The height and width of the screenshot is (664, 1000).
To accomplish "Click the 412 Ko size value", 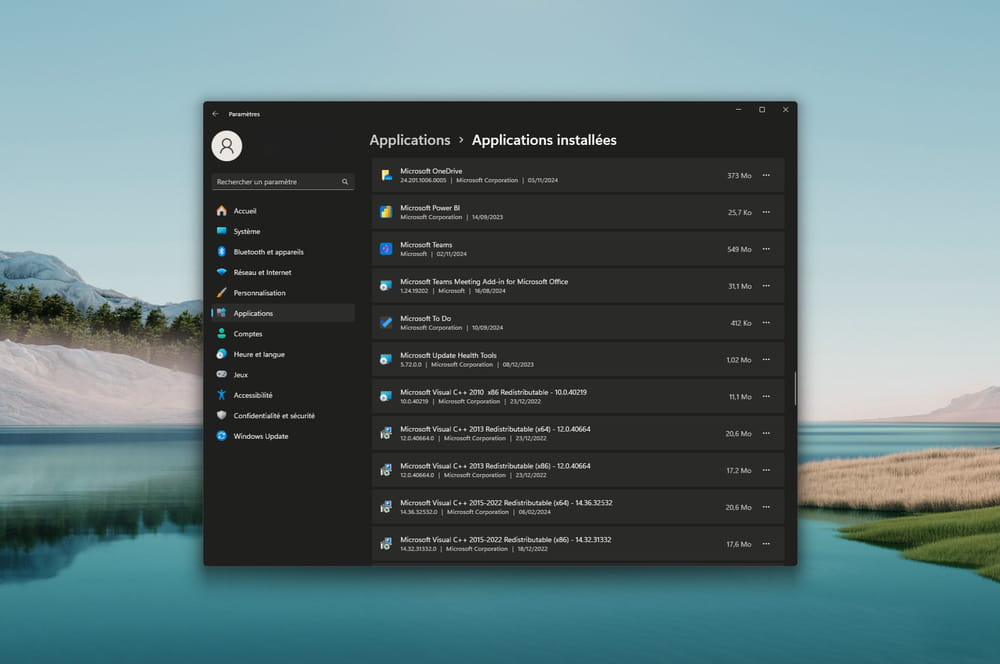I will click(741, 323).
